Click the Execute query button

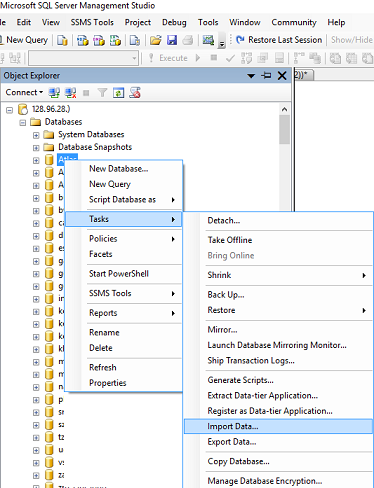(168, 58)
